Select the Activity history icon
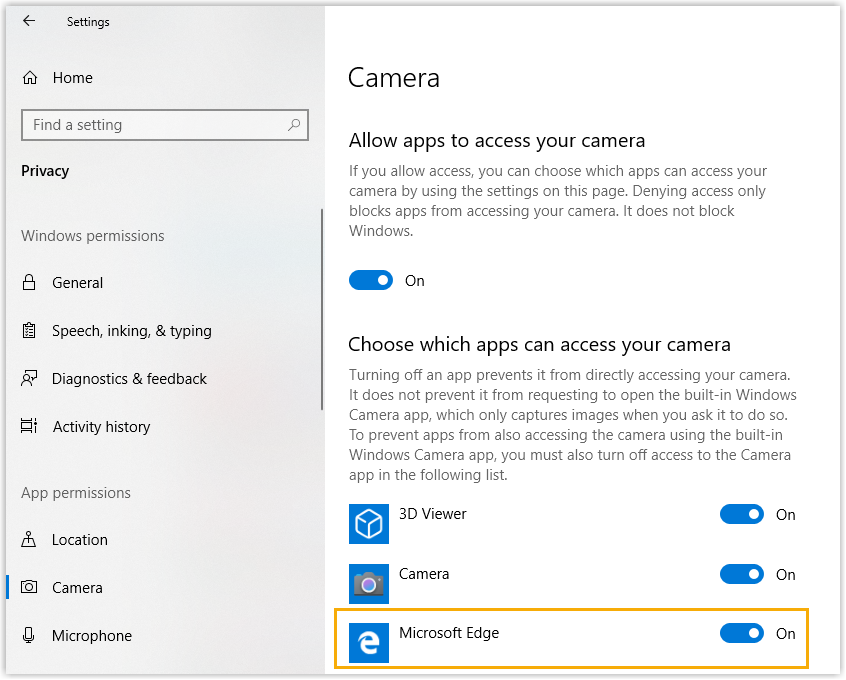 (x=29, y=426)
